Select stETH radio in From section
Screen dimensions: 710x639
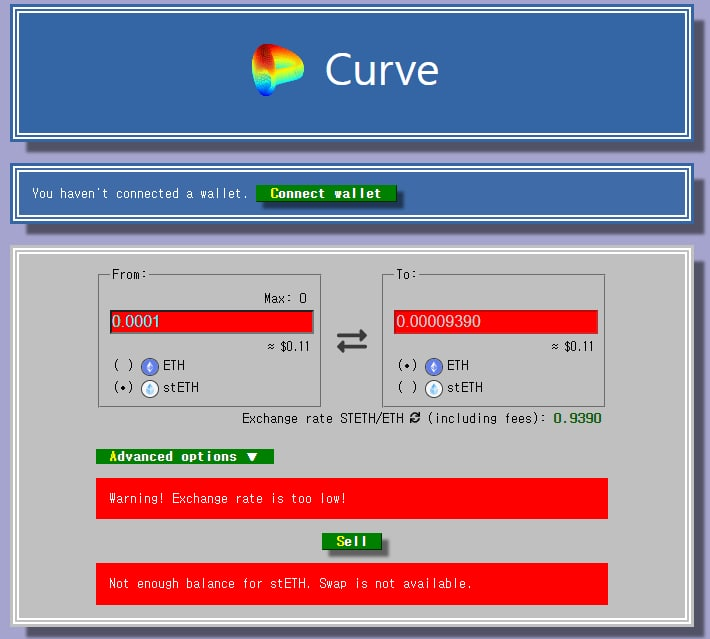pos(123,387)
